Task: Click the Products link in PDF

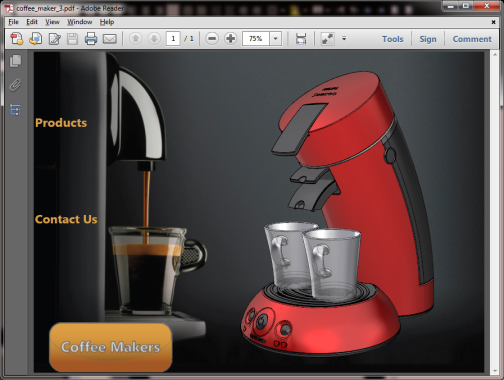Action: (x=61, y=123)
